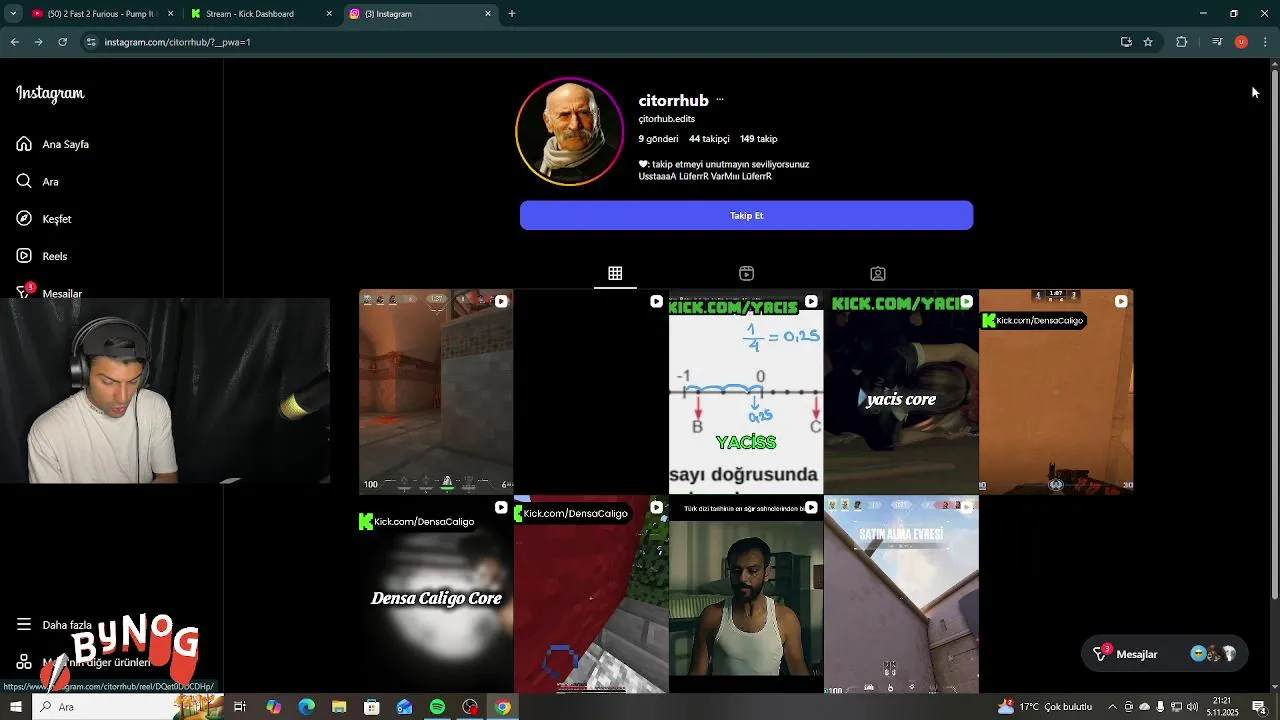The image size is (1280, 720).
Task: Open Microsoft Store from taskbar
Action: [372, 707]
